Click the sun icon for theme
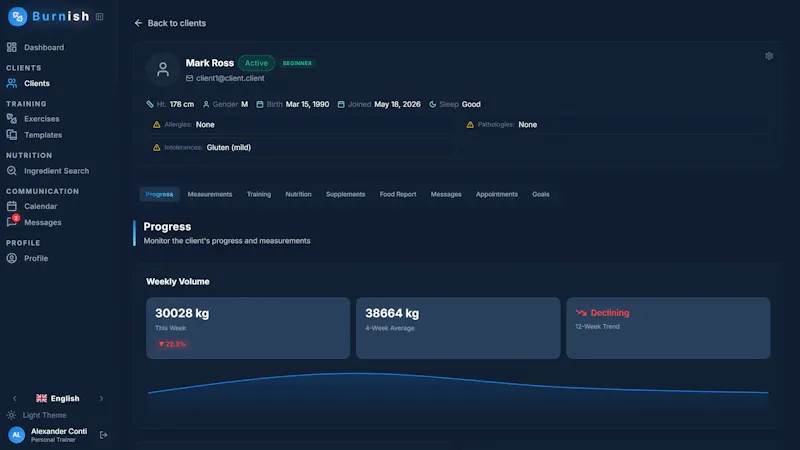The height and width of the screenshot is (450, 800). coord(11,415)
